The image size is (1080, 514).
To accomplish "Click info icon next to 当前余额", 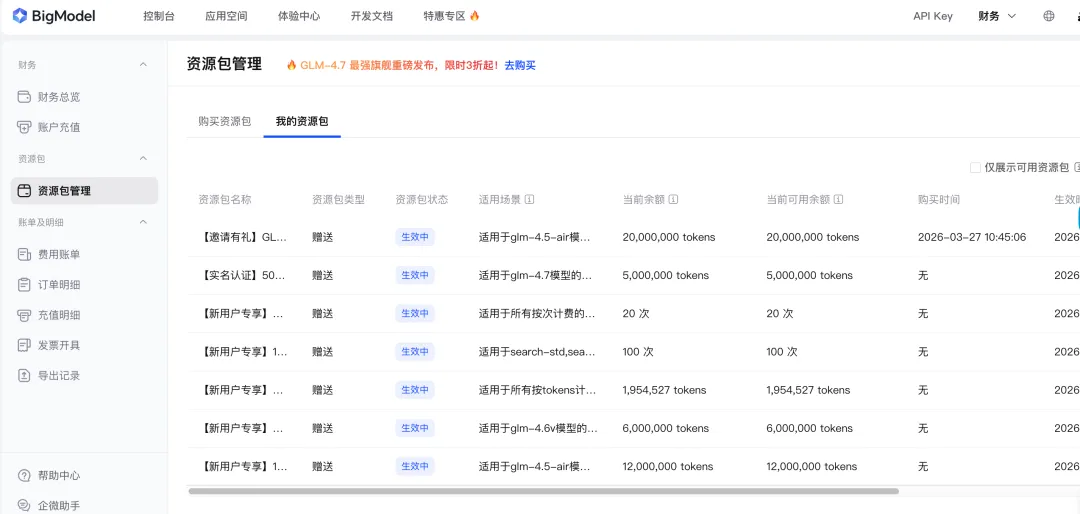I will (x=674, y=199).
